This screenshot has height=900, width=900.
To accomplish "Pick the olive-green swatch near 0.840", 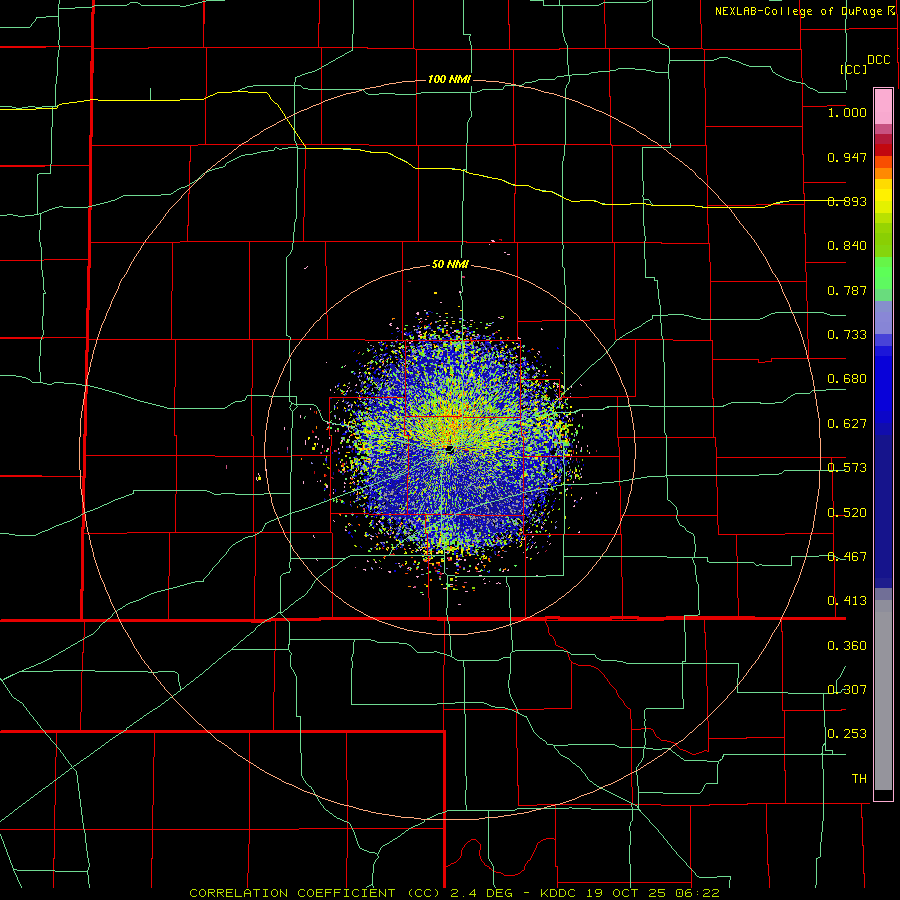I will point(883,240).
